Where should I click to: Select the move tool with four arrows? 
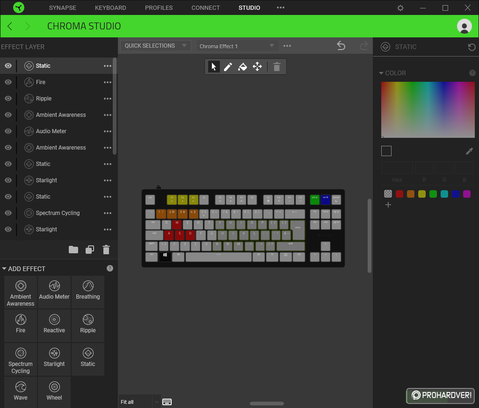[x=257, y=67]
